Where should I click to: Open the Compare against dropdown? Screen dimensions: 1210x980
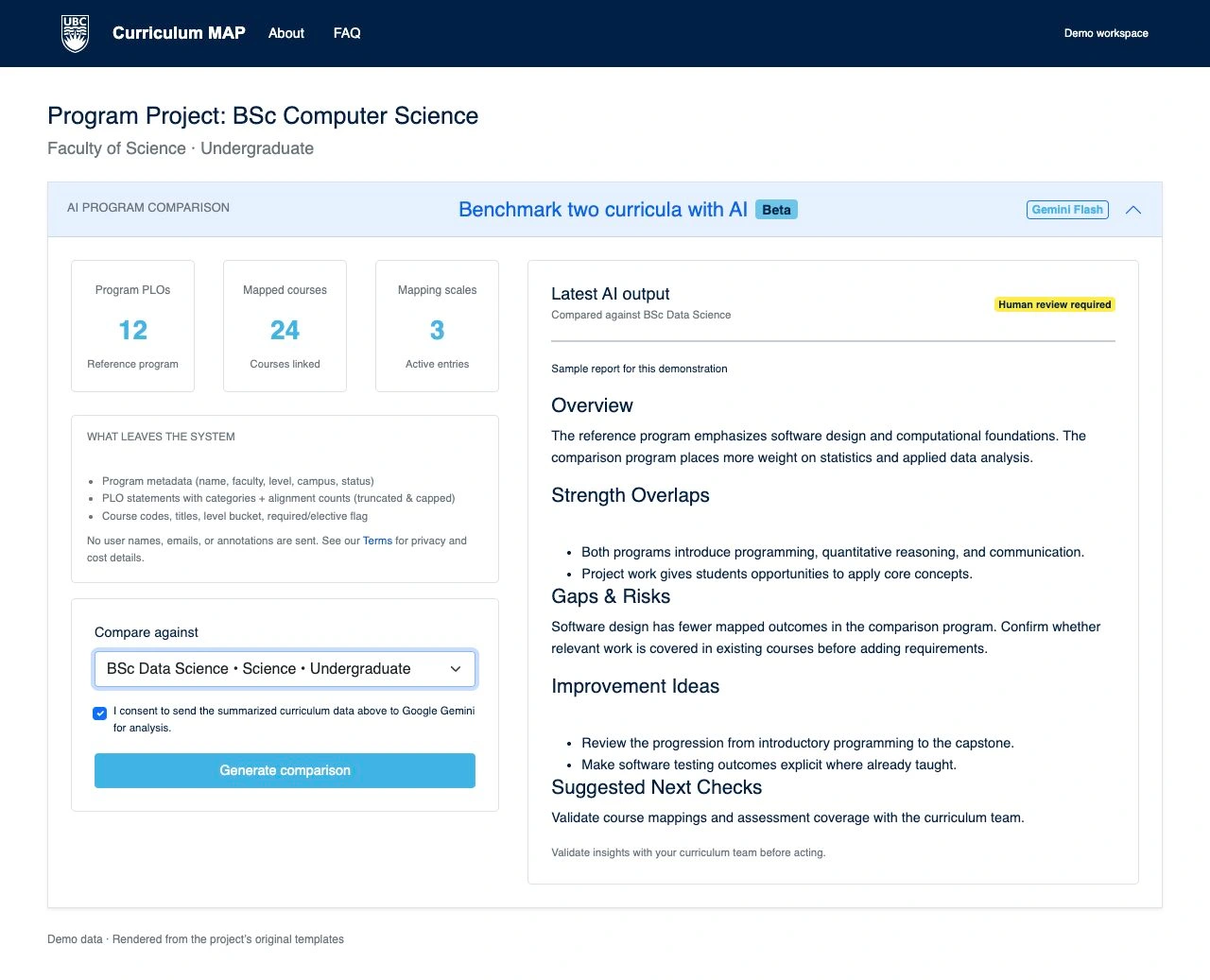(x=285, y=669)
